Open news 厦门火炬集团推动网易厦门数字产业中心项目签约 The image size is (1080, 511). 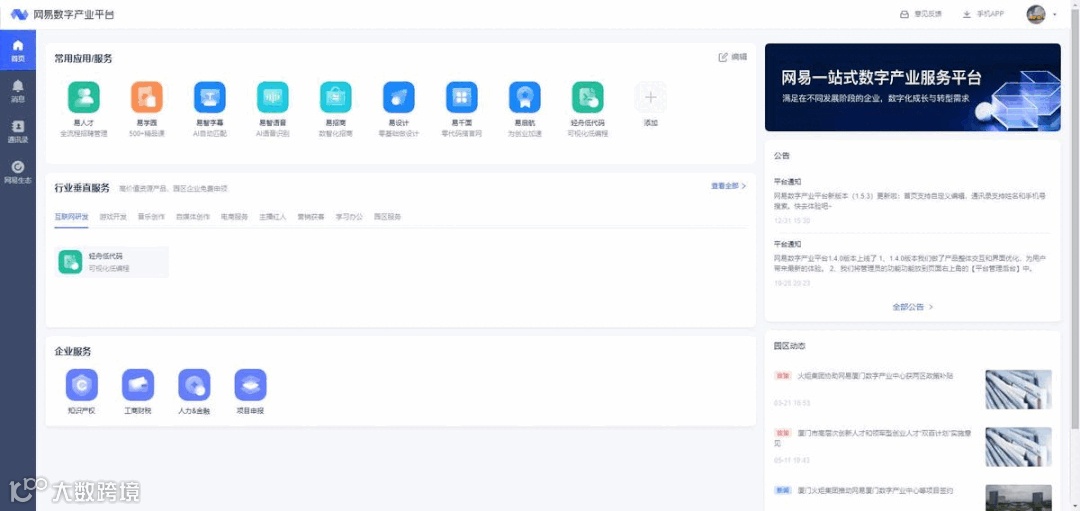(875, 490)
